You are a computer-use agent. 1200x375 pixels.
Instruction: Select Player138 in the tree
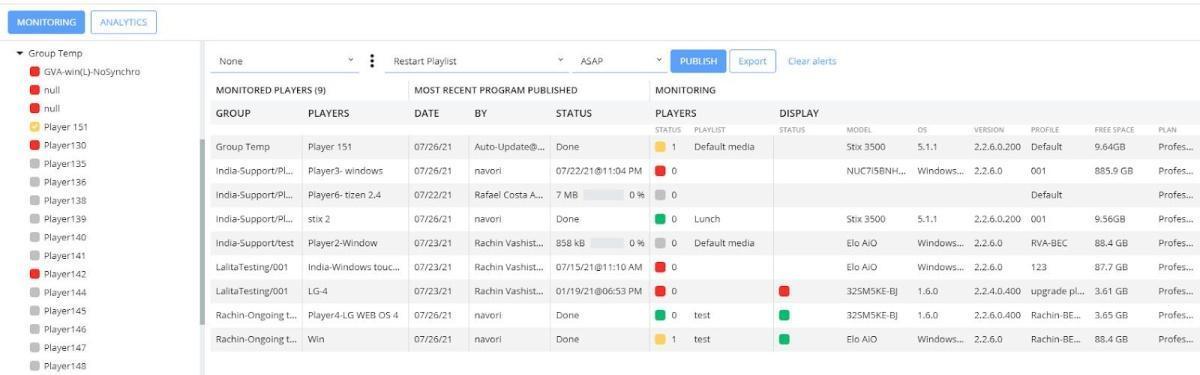(64, 200)
